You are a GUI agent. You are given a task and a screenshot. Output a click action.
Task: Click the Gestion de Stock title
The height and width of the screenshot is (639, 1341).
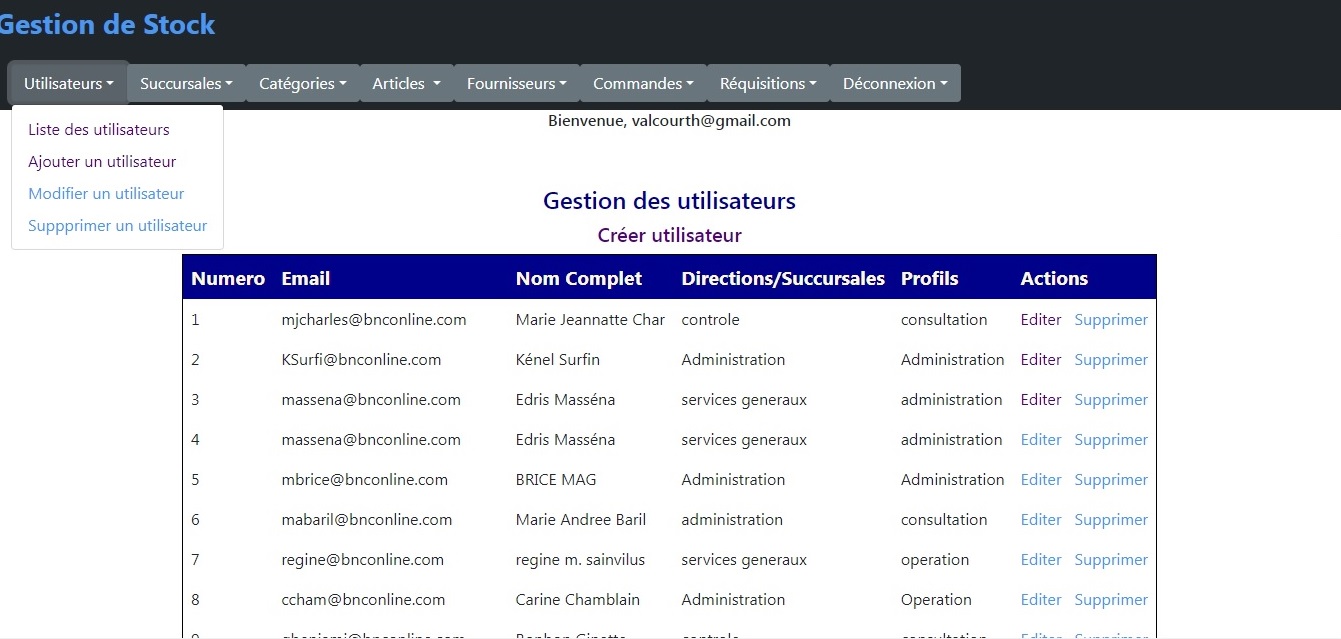(x=106, y=25)
